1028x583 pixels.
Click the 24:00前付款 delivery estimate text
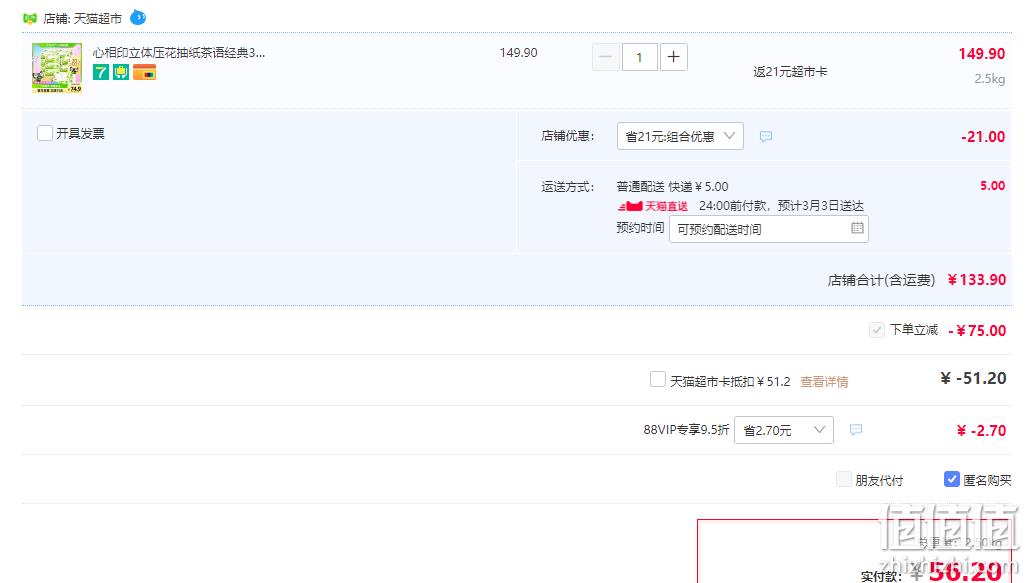(781, 206)
